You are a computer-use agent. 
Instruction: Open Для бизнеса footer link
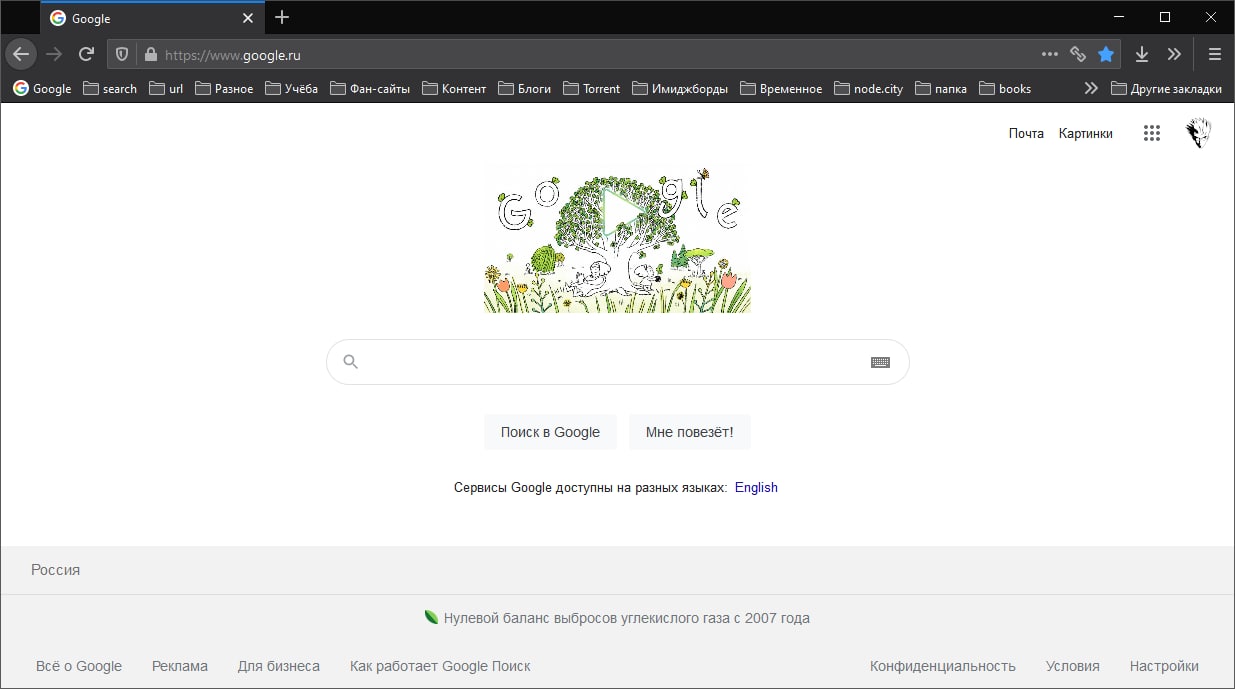coord(279,666)
